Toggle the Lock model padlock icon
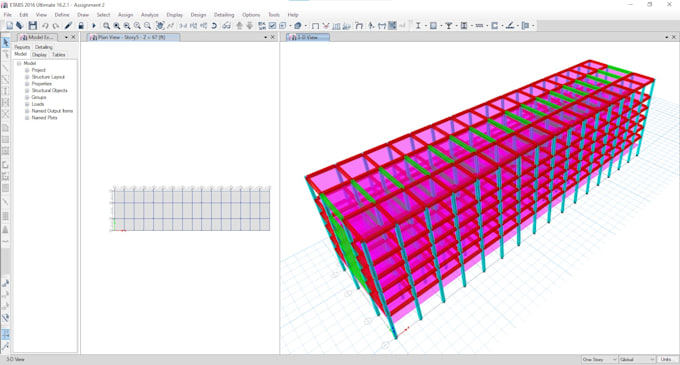 tap(81, 26)
